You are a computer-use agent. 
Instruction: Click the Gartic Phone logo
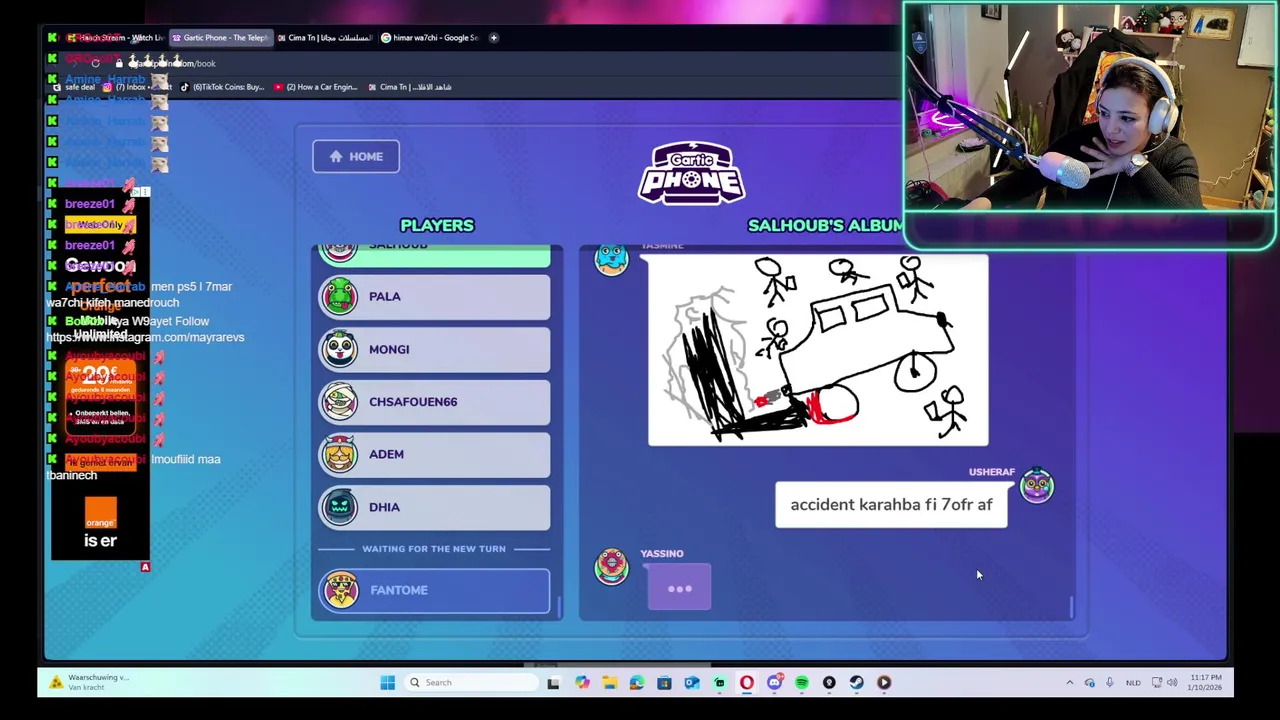click(x=692, y=175)
